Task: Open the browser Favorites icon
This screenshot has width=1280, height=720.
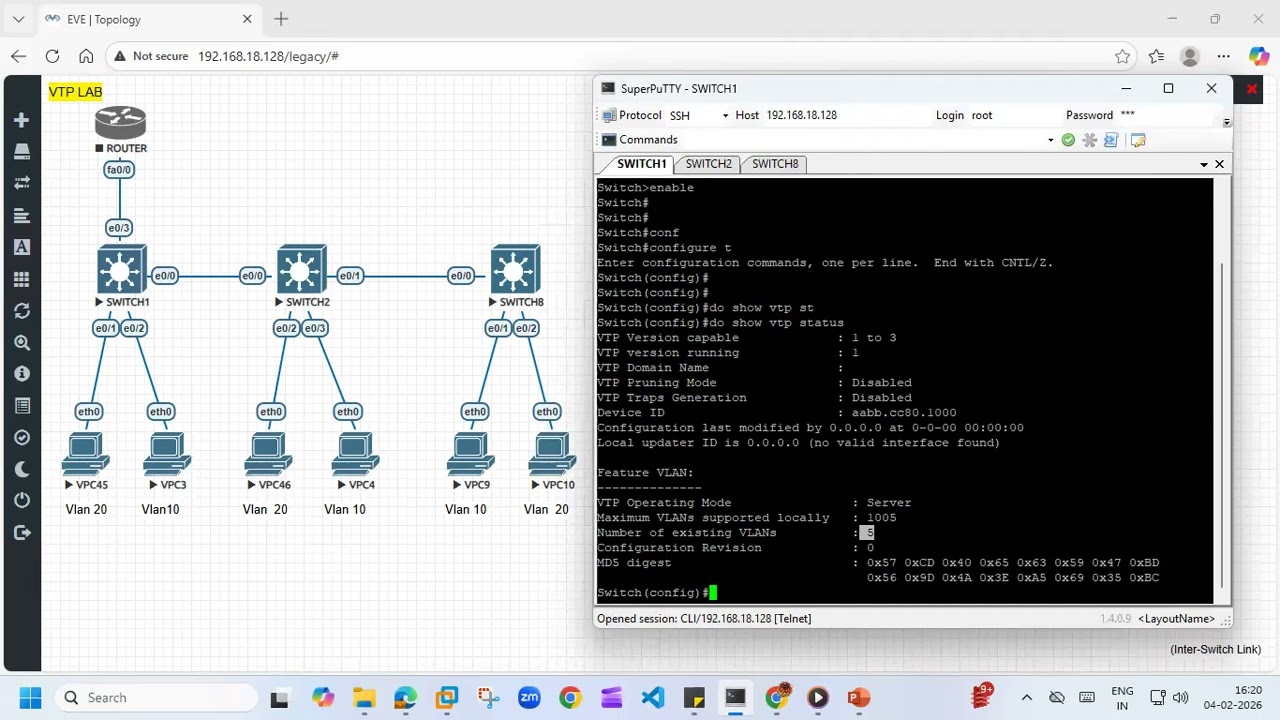Action: [1156, 57]
